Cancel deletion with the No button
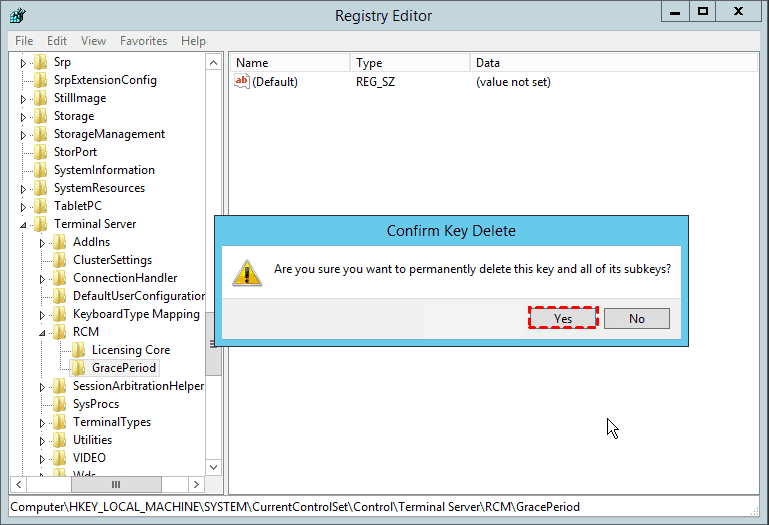The height and width of the screenshot is (525, 769). [x=637, y=318]
